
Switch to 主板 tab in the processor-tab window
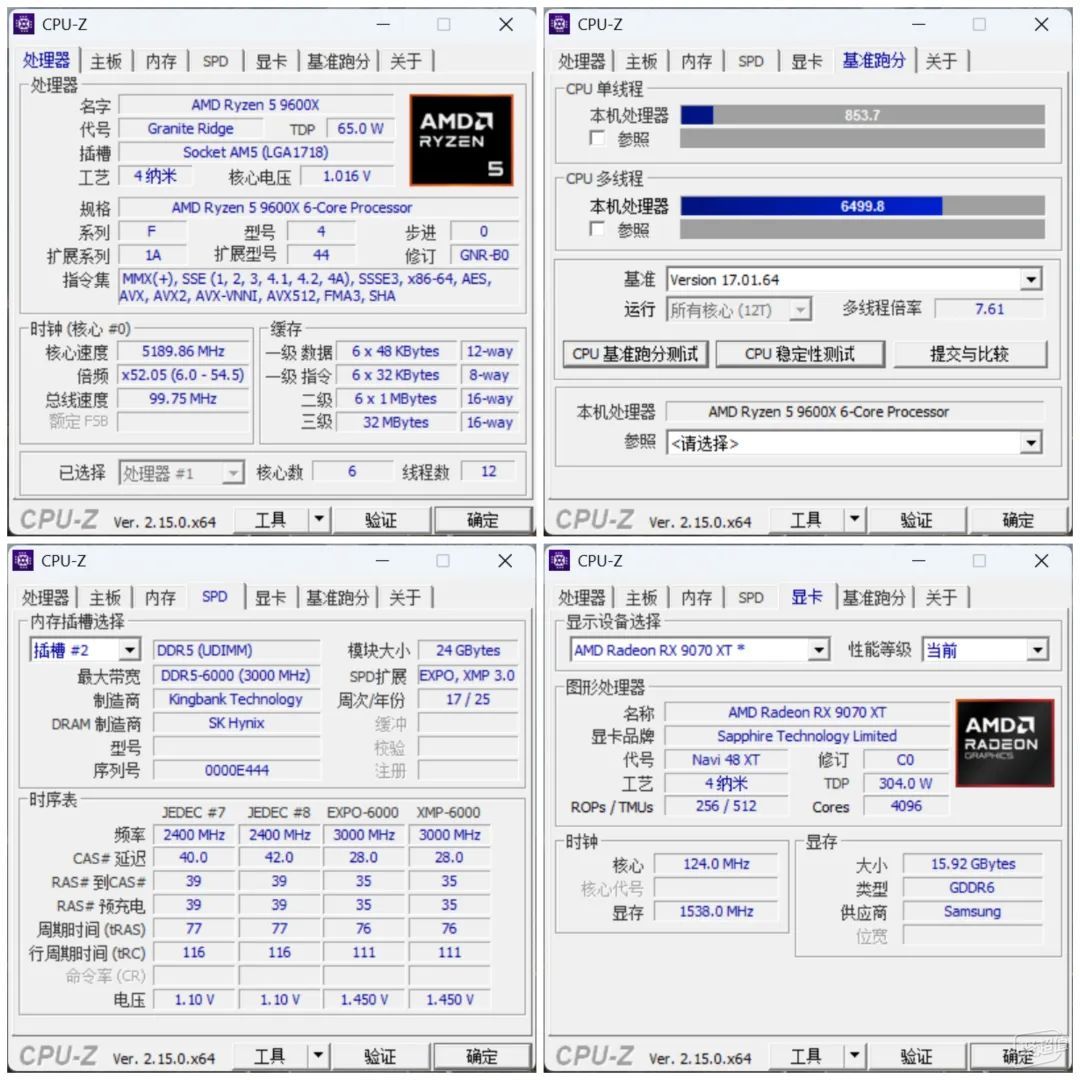106,61
